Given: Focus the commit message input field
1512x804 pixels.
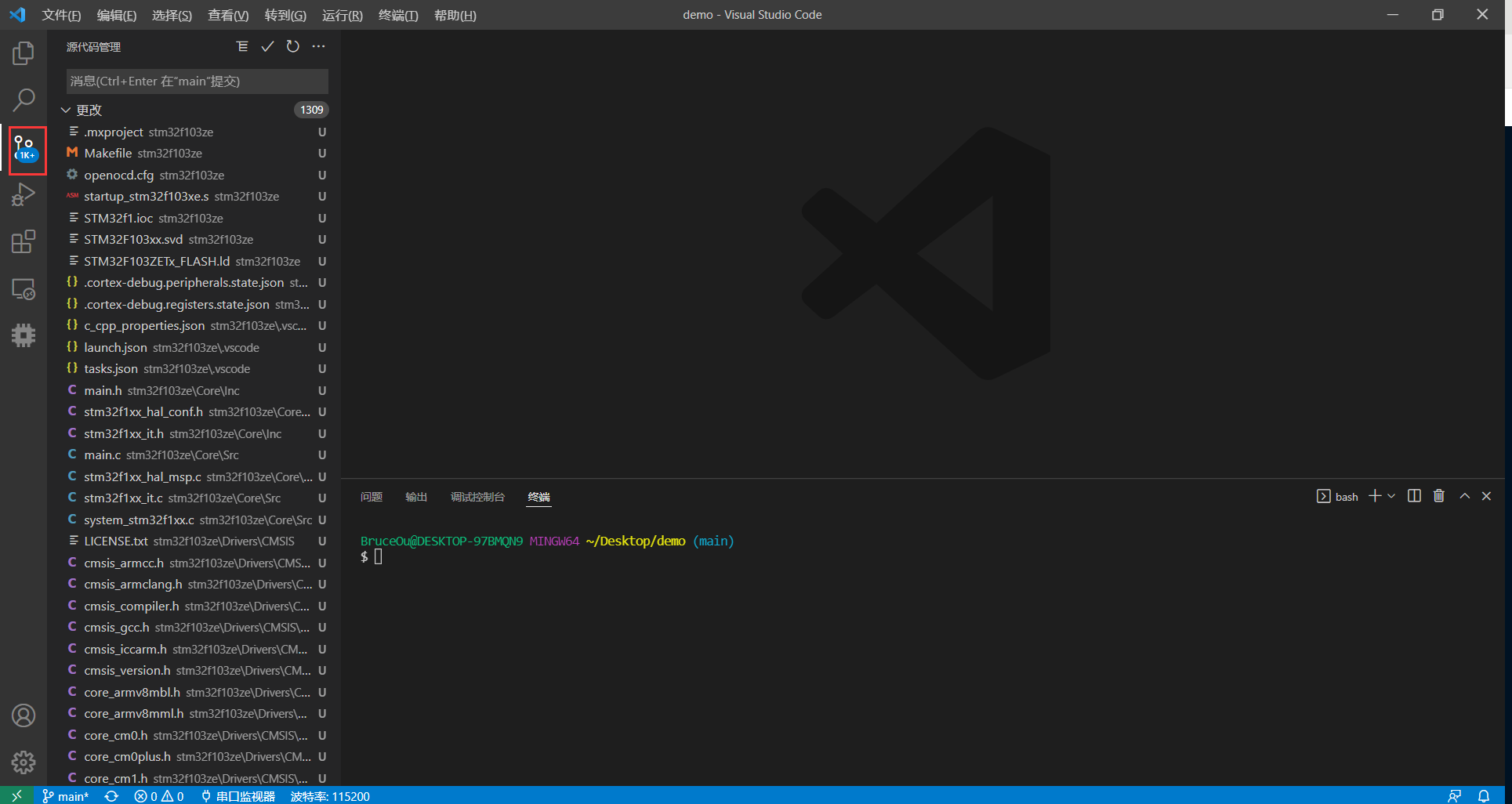Looking at the screenshot, I should pyautogui.click(x=197, y=81).
